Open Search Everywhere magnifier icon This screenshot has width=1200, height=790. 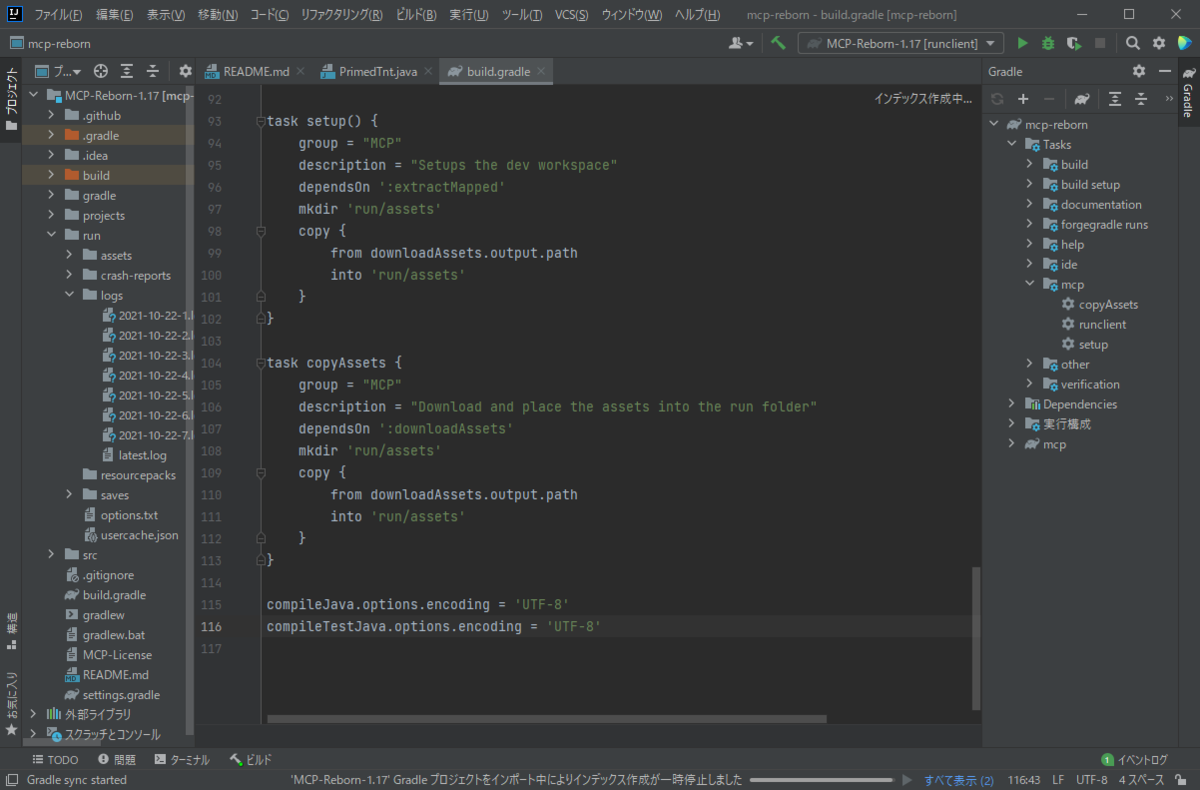(1133, 43)
